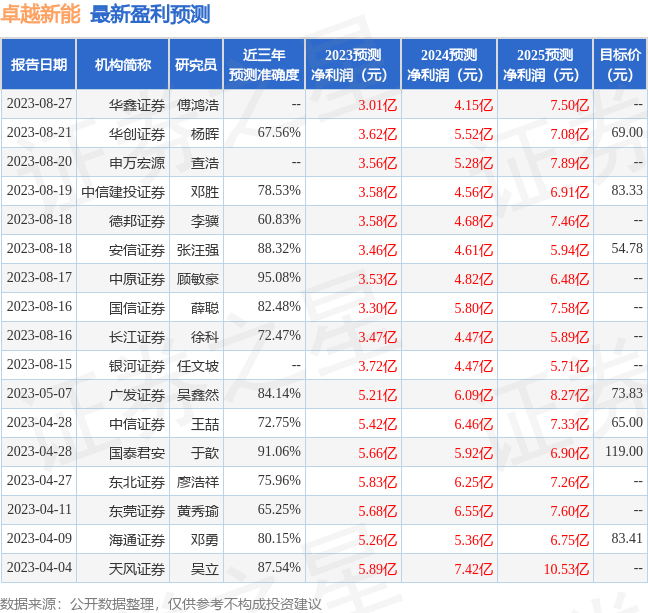This screenshot has height=613, width=648.
Task: Click target price 69.00
Action: click(627, 133)
